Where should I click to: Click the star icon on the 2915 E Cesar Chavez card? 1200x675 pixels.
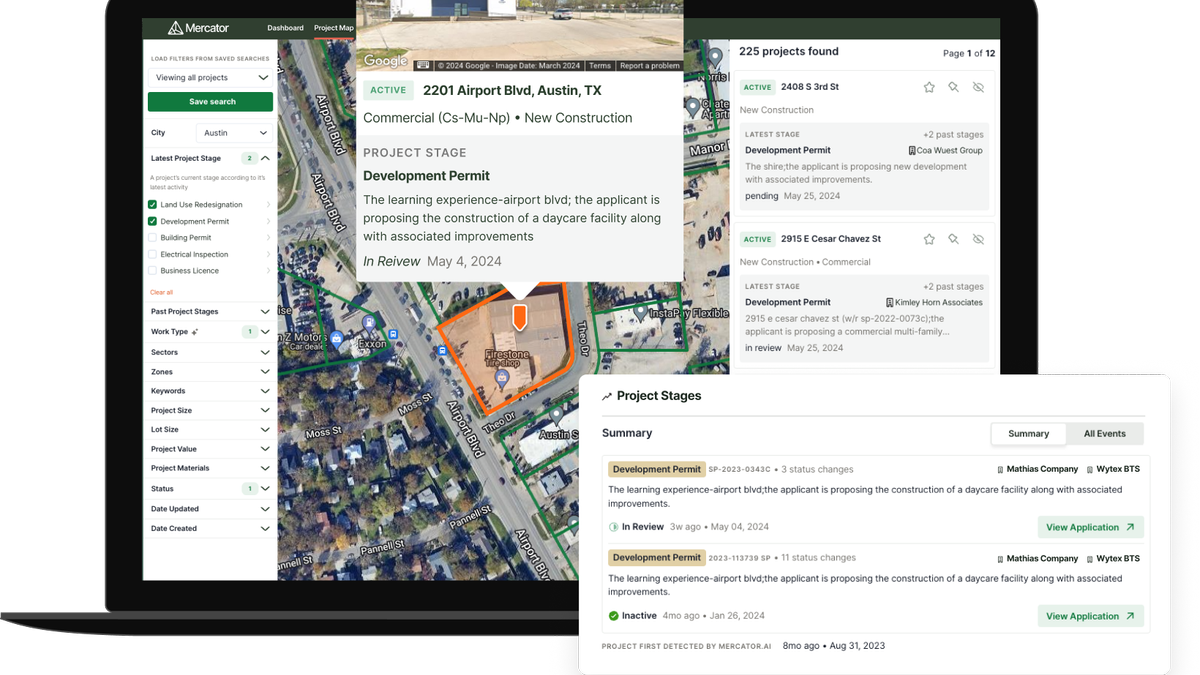coord(929,239)
